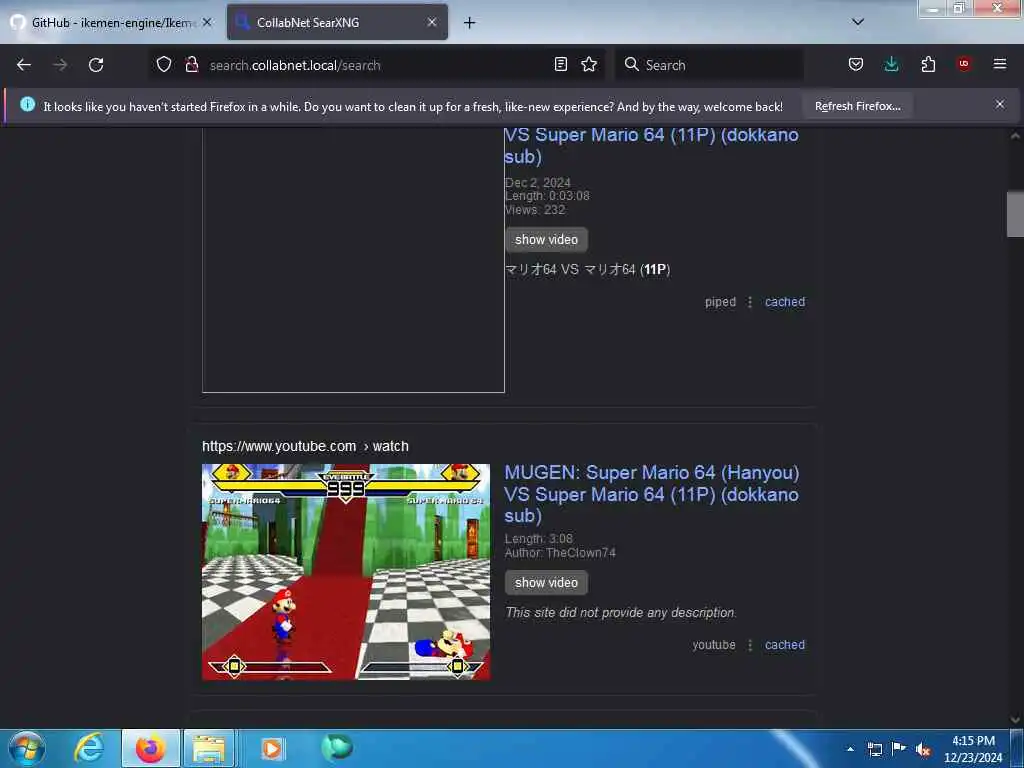Open the media player taskbar icon
The height and width of the screenshot is (768, 1024).
pyautogui.click(x=272, y=748)
